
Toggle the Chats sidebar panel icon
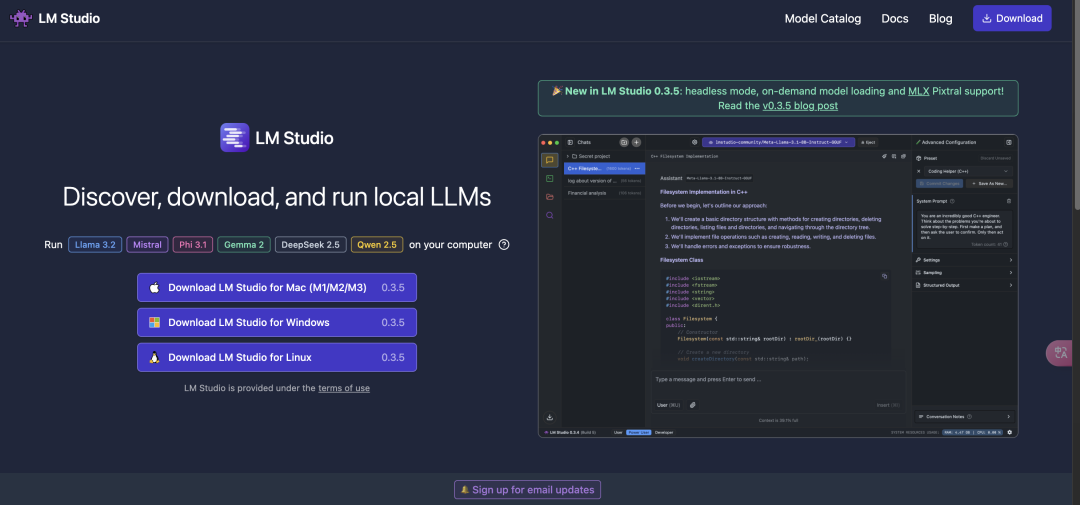[x=570, y=142]
